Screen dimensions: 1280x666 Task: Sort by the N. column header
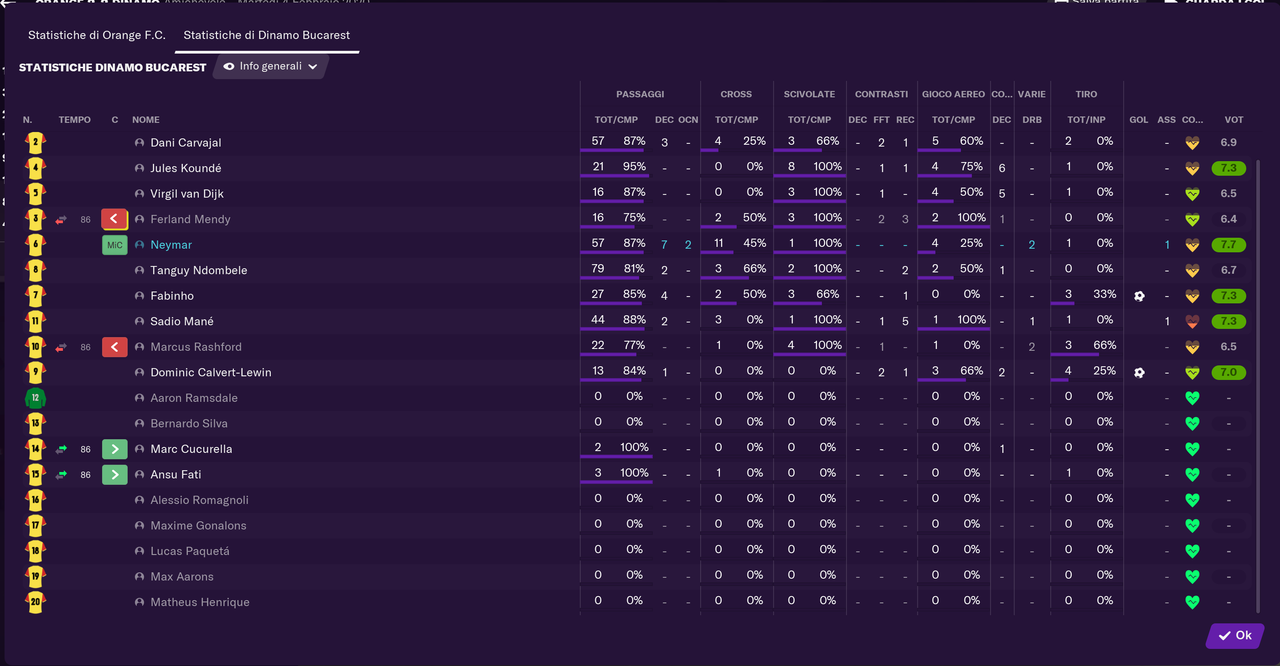click(x=28, y=120)
